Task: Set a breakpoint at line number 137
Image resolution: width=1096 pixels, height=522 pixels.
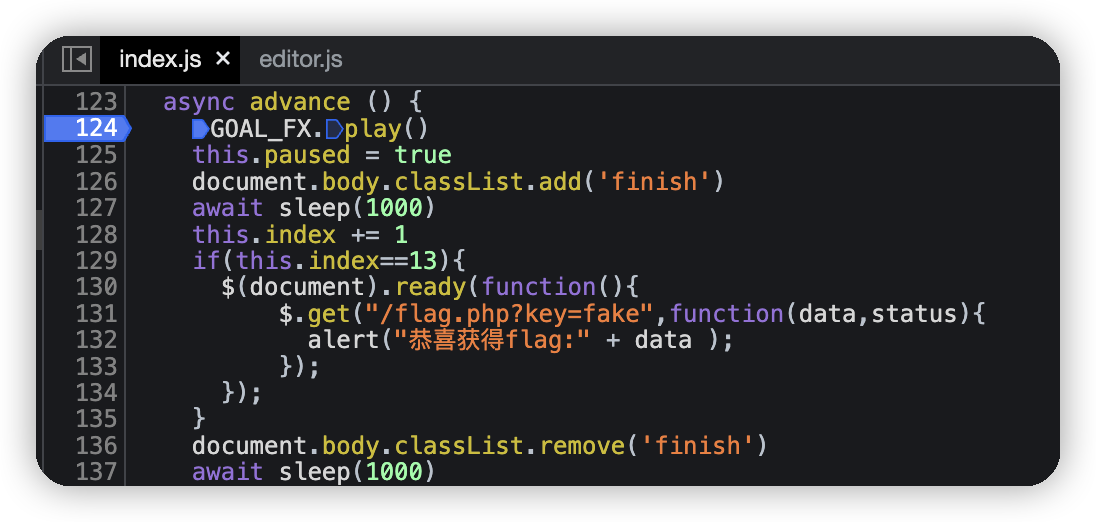Action: coord(96,471)
